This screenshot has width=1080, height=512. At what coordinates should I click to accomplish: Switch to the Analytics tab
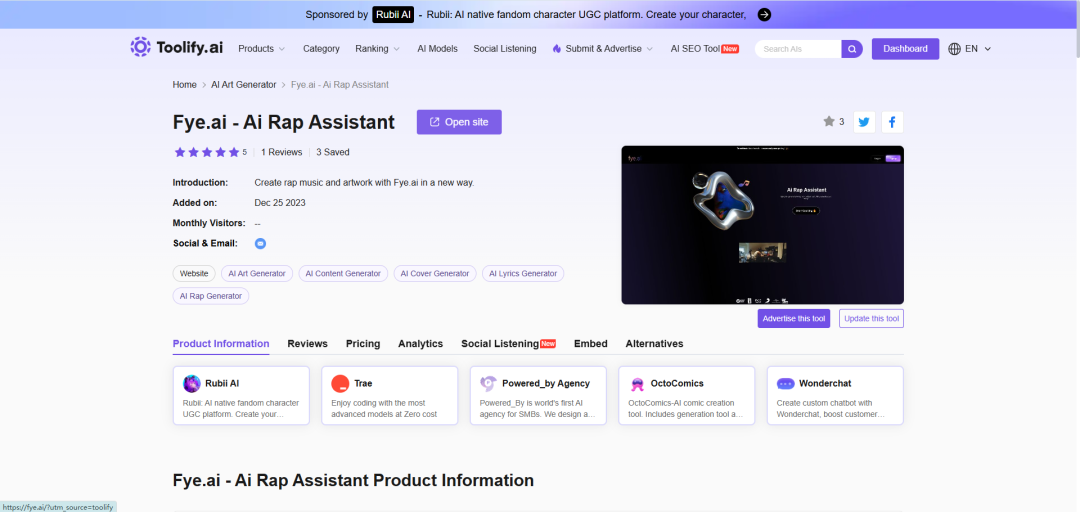[420, 343]
